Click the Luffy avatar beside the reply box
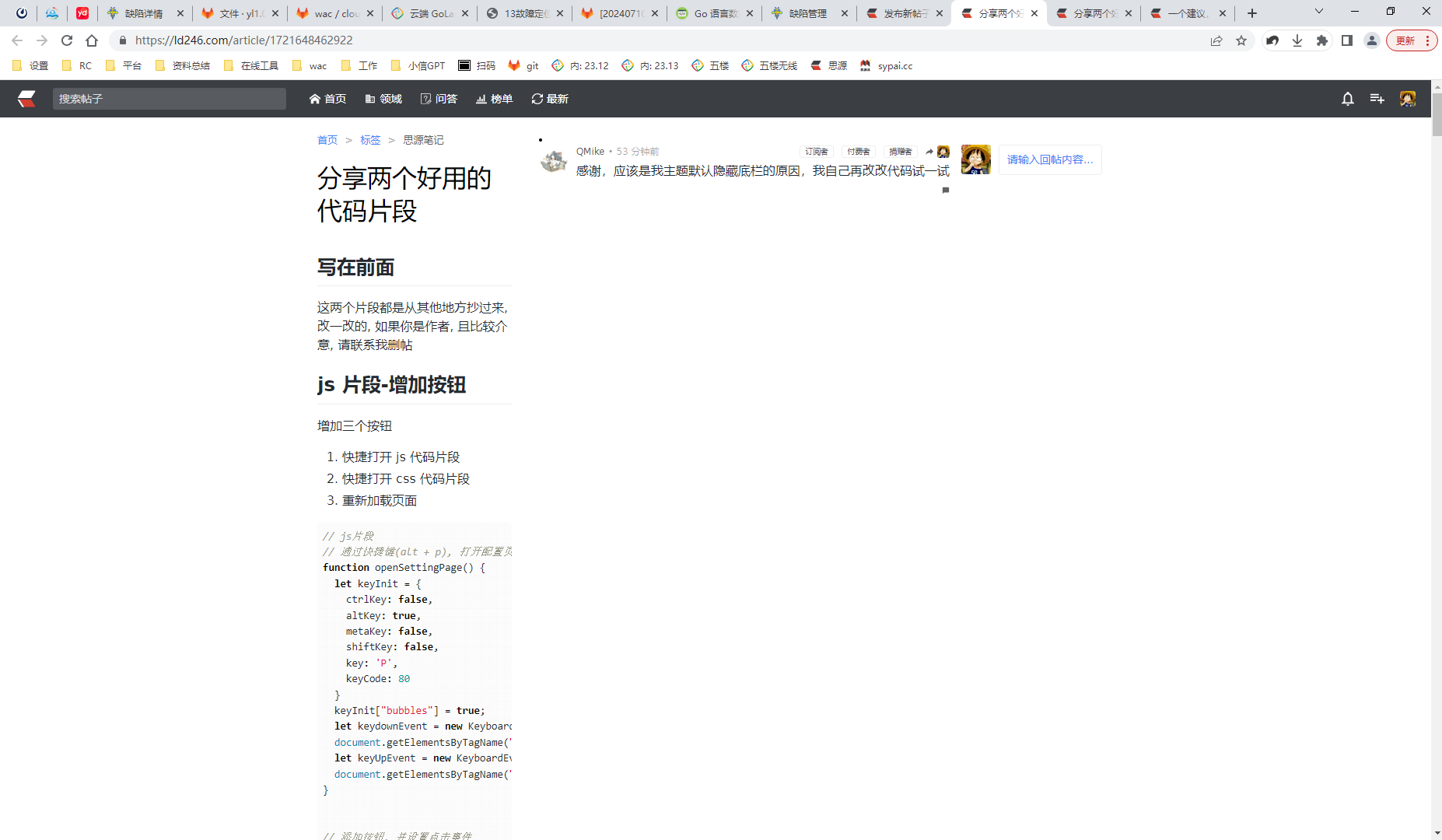Image resolution: width=1442 pixels, height=840 pixels. [976, 159]
